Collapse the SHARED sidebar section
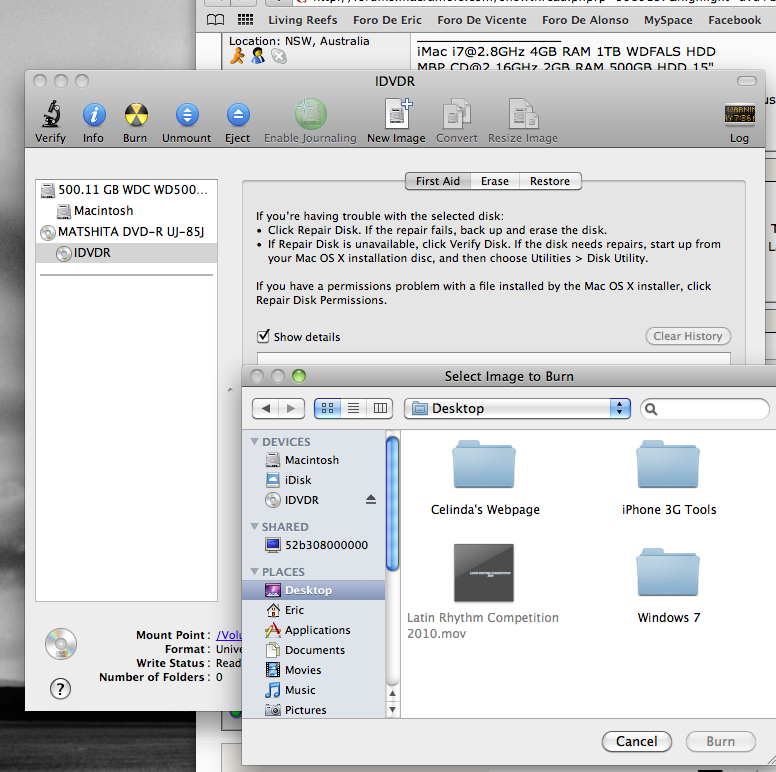Screen dimensions: 776x772 pos(255,527)
